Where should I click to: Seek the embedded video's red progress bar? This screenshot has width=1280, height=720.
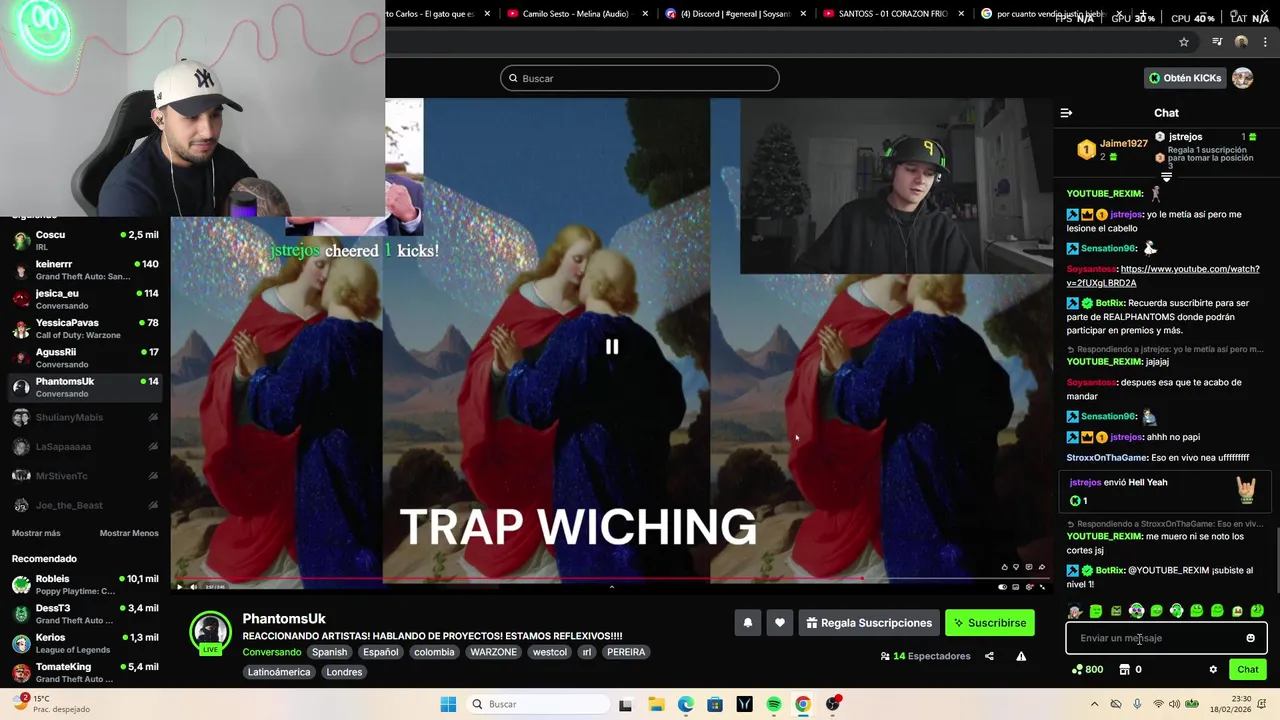click(x=610, y=578)
